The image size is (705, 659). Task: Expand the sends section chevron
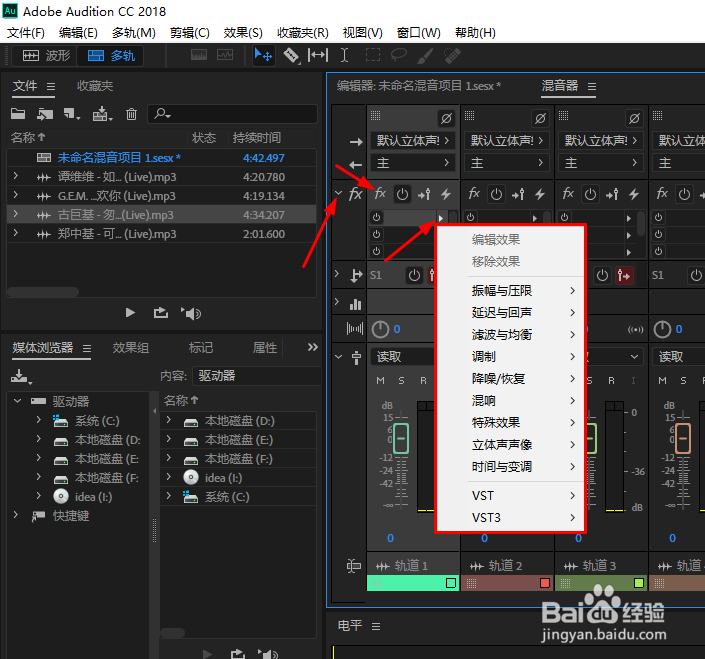(337, 273)
